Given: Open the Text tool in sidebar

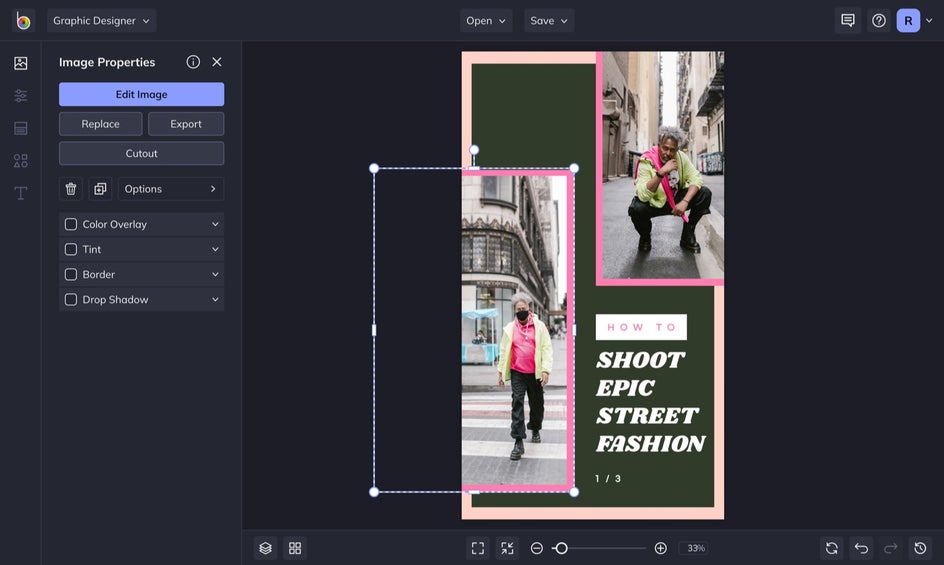Looking at the screenshot, I should tap(20, 193).
